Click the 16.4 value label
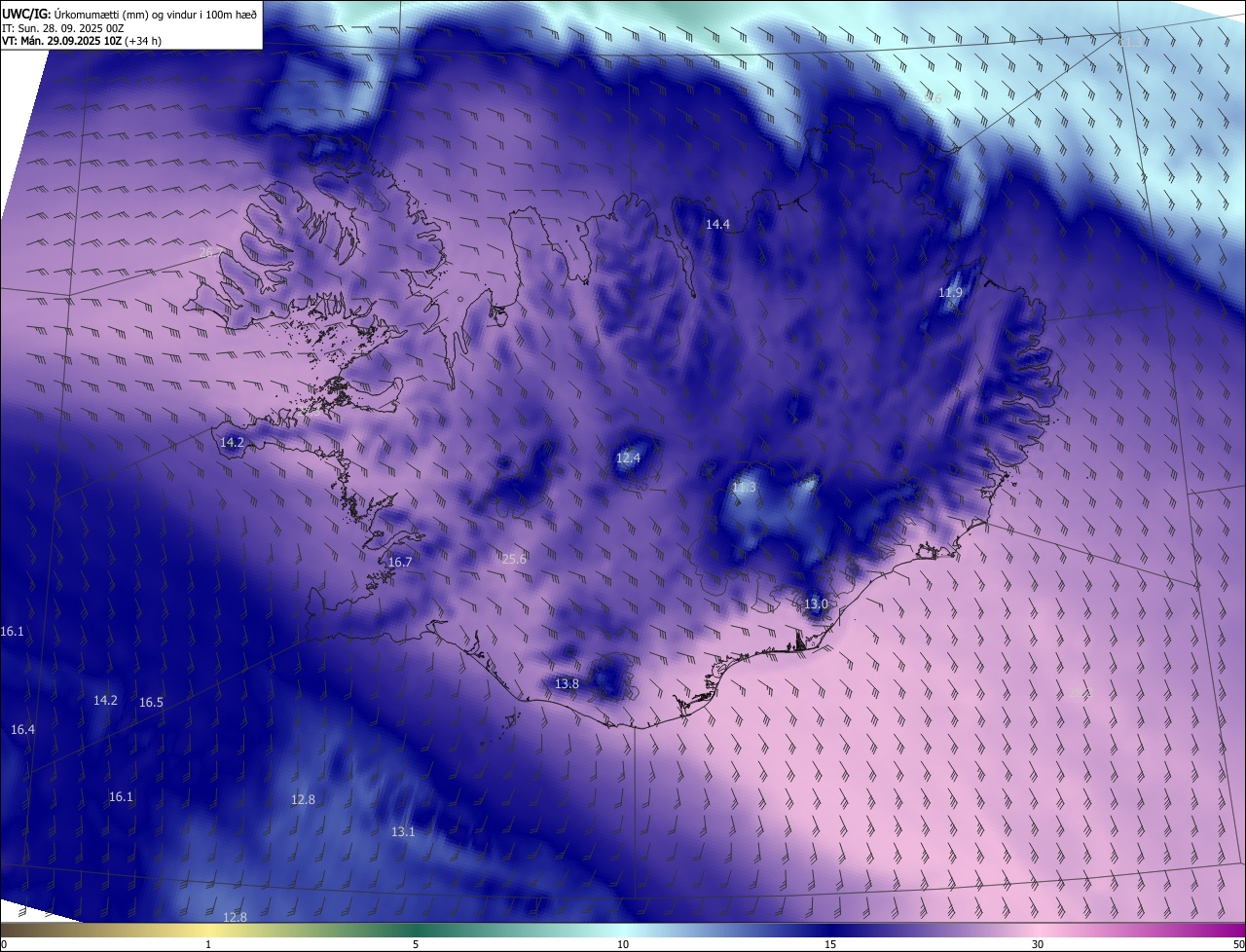This screenshot has height=952, width=1246. click(22, 730)
